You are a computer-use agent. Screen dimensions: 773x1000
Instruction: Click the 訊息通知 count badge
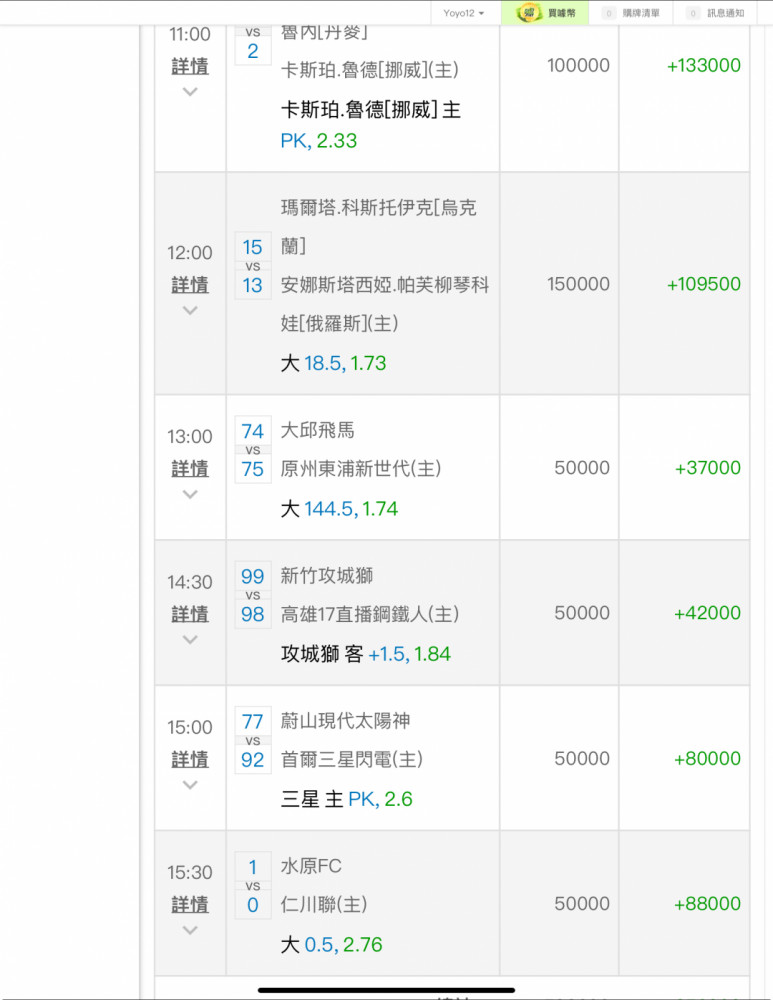(692, 13)
